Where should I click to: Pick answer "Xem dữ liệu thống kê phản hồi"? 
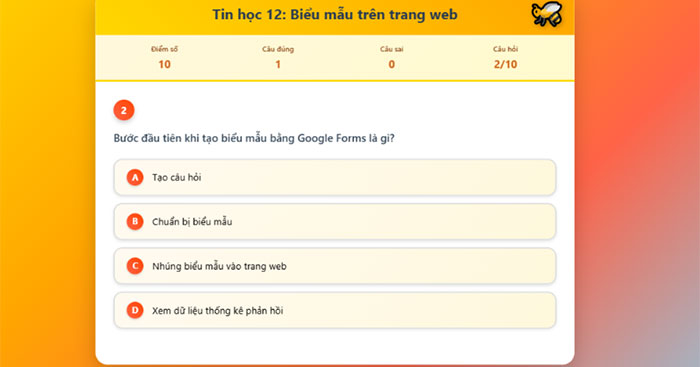pos(334,310)
